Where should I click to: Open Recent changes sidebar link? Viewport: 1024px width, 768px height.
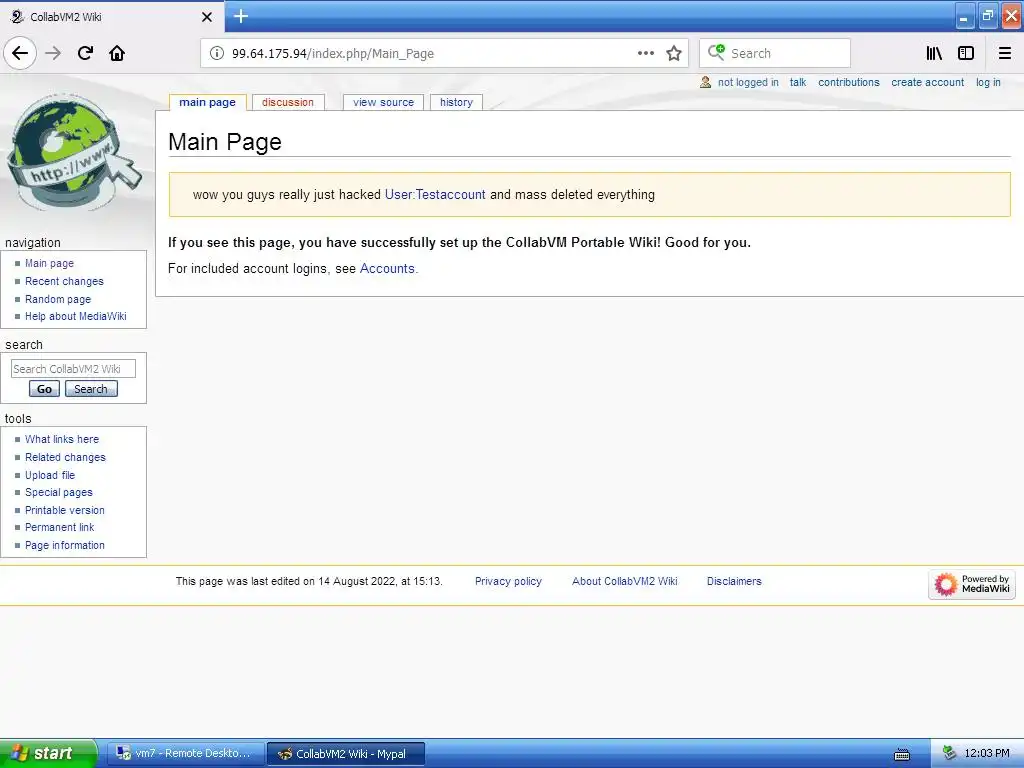64,281
